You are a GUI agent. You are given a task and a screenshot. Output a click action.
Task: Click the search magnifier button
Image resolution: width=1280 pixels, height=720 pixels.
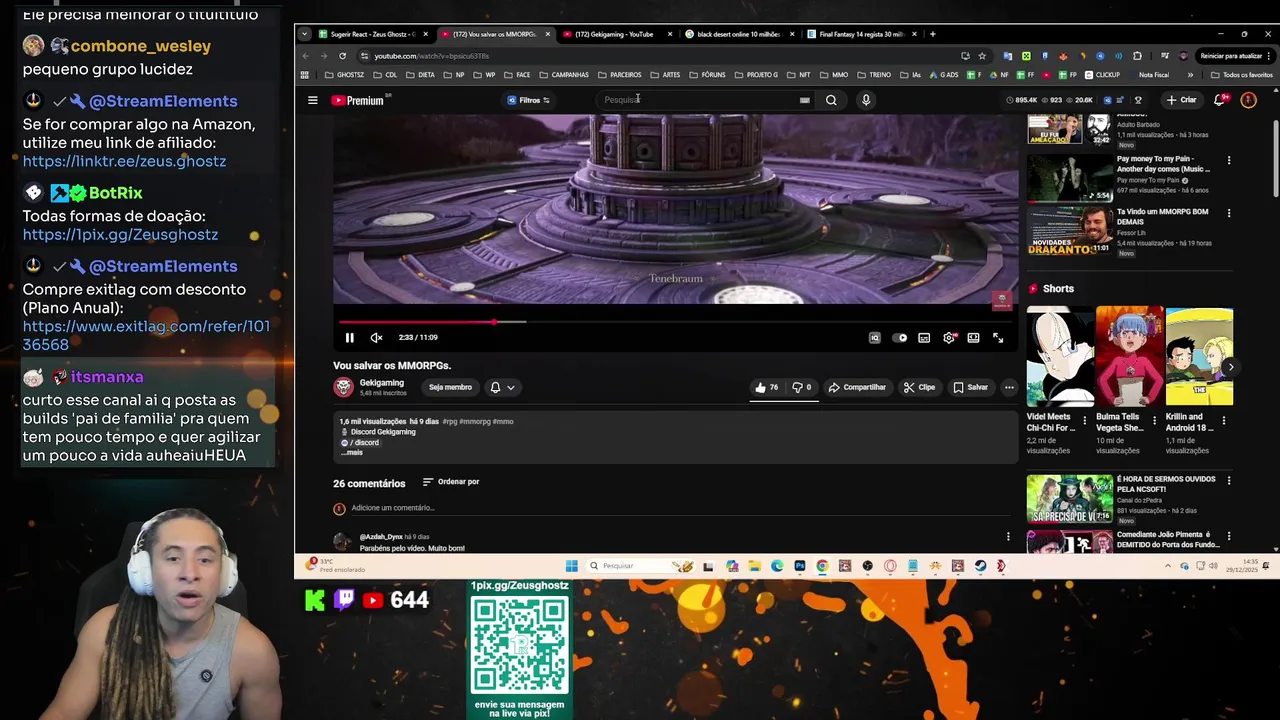831,100
